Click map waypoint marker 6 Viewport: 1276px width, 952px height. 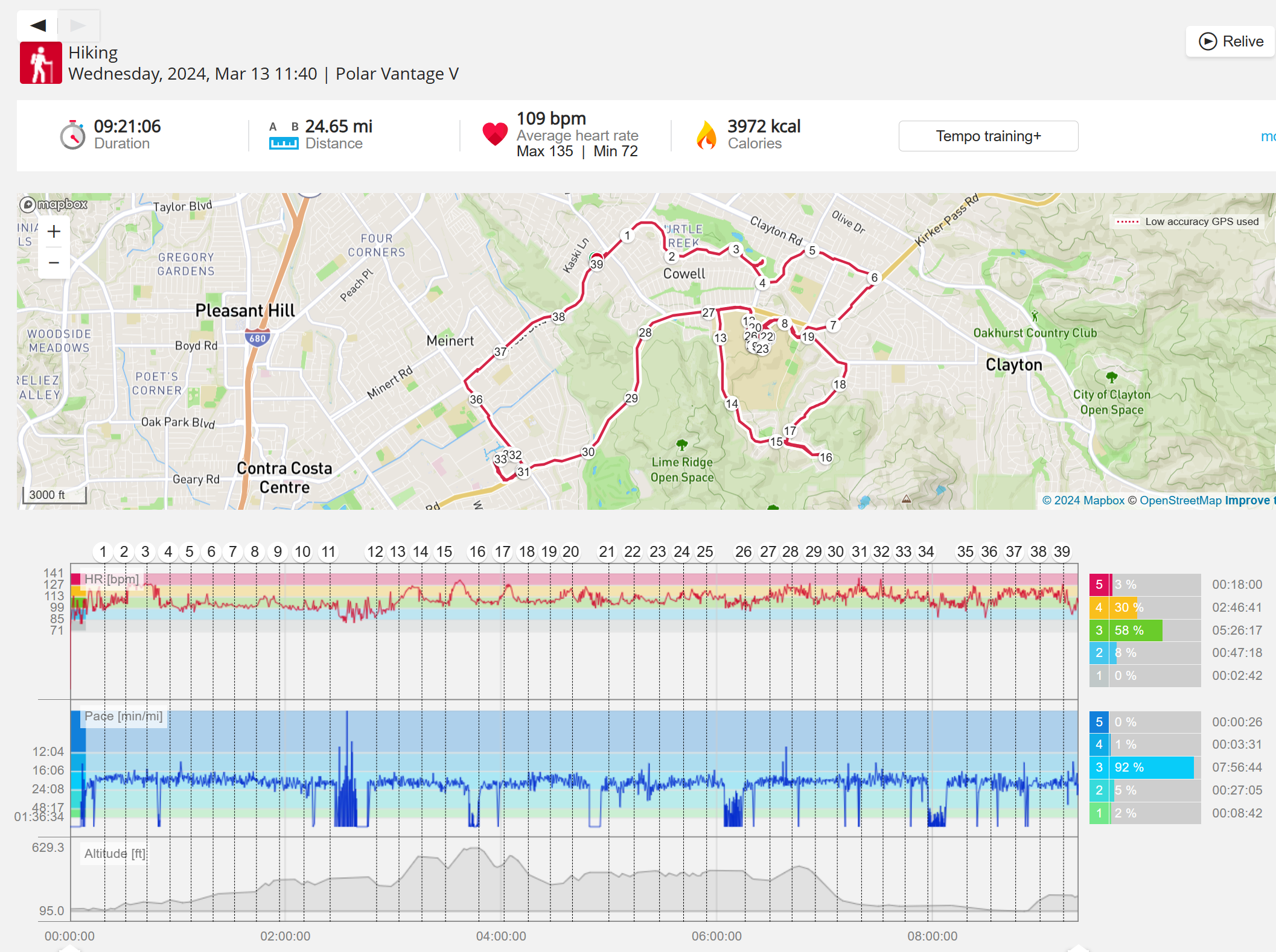(874, 278)
